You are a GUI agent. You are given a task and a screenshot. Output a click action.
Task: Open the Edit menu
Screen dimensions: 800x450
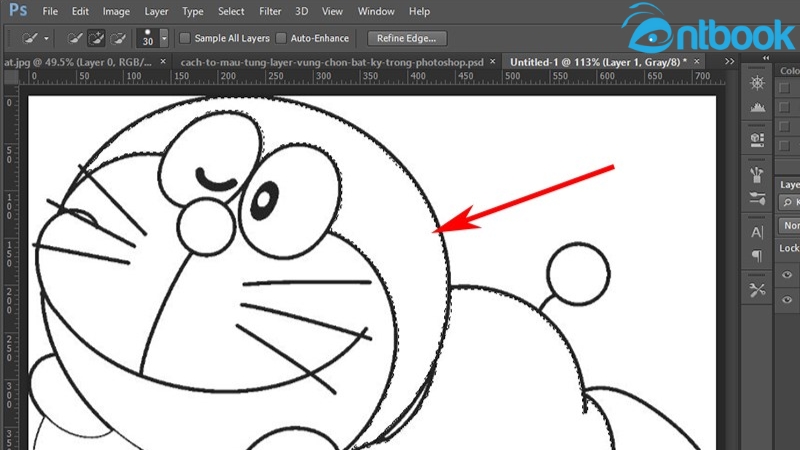pyautogui.click(x=80, y=11)
